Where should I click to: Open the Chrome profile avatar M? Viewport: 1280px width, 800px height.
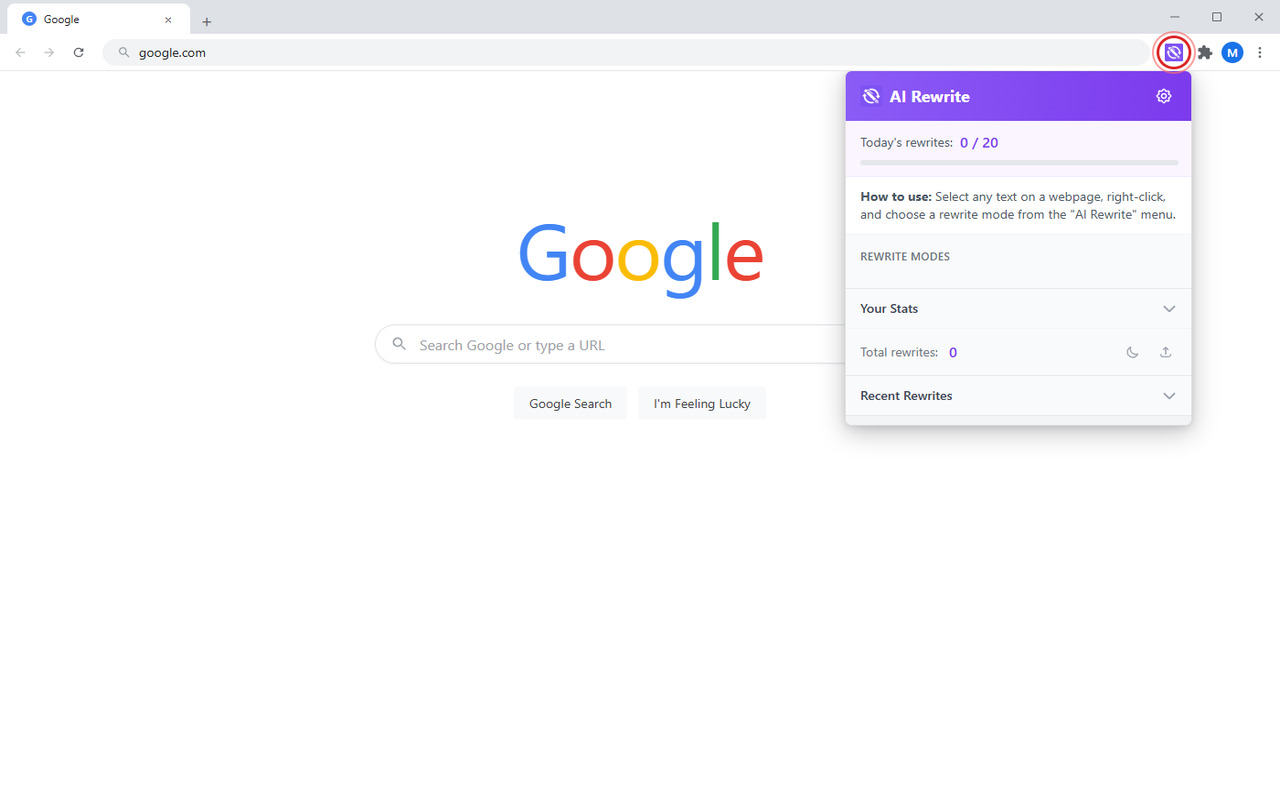(x=1232, y=52)
